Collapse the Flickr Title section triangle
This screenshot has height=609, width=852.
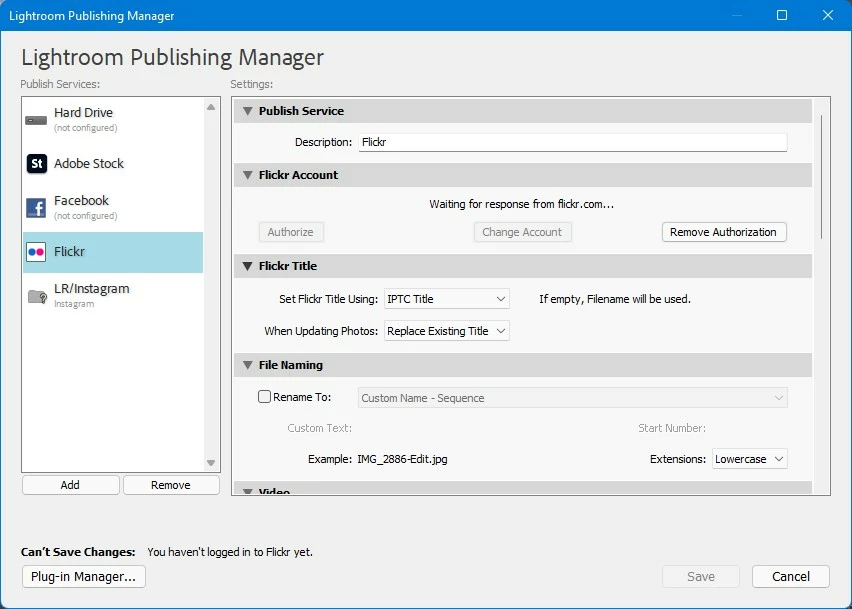point(248,266)
